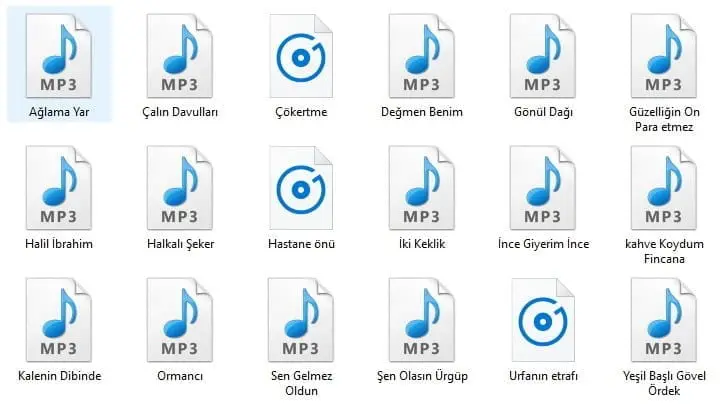Click Güzelliğin On Para etmez file
The image size is (724, 409).
664,54
